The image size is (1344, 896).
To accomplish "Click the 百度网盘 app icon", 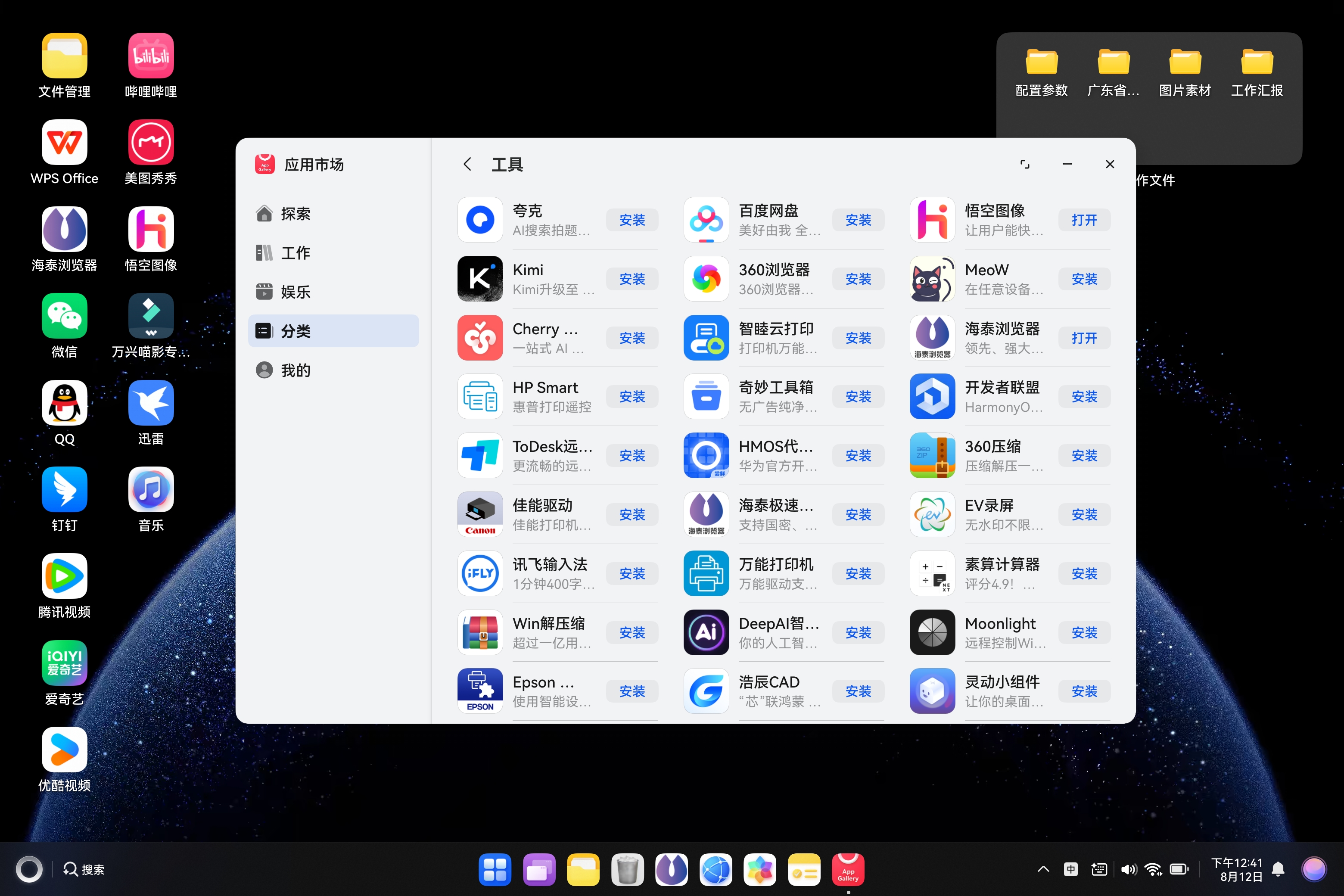I will click(x=706, y=220).
